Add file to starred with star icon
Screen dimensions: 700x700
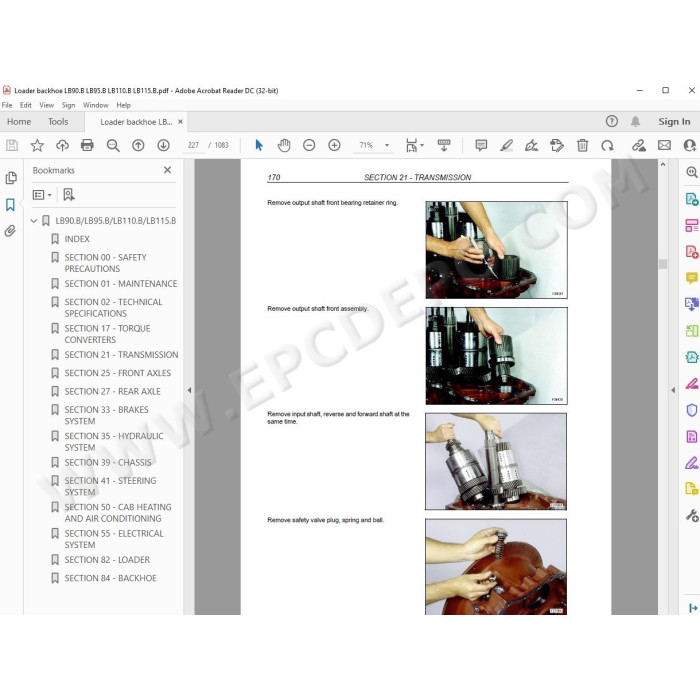point(37,145)
